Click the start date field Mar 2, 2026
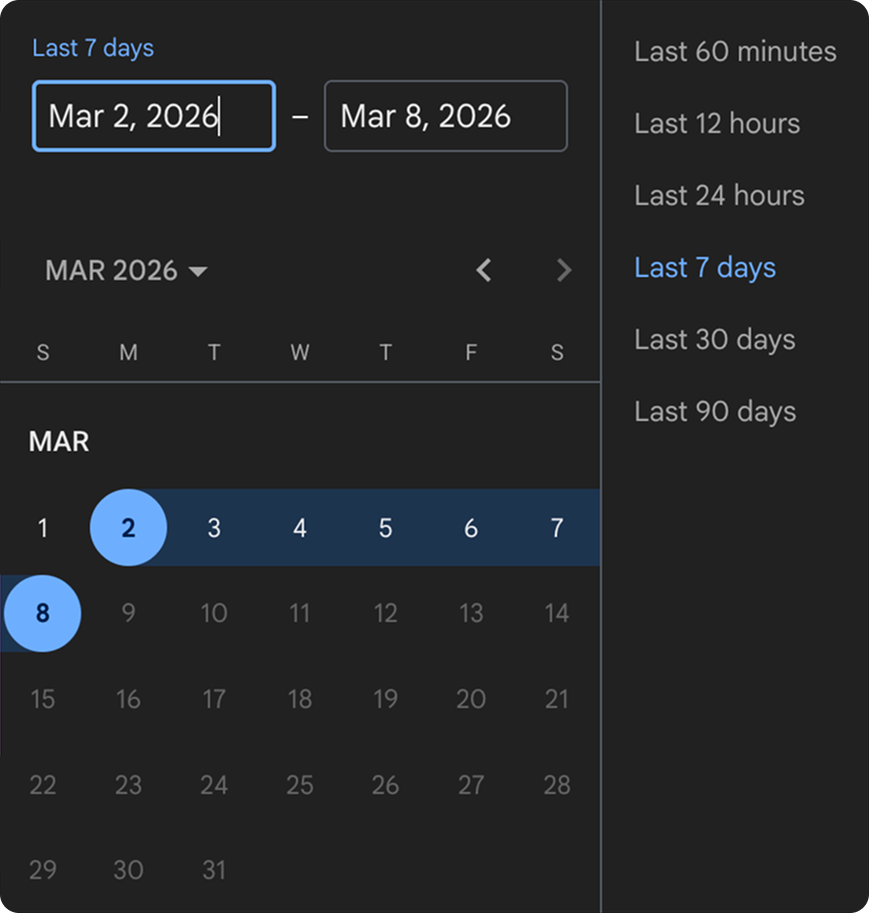This screenshot has height=913, width=869. 153,116
